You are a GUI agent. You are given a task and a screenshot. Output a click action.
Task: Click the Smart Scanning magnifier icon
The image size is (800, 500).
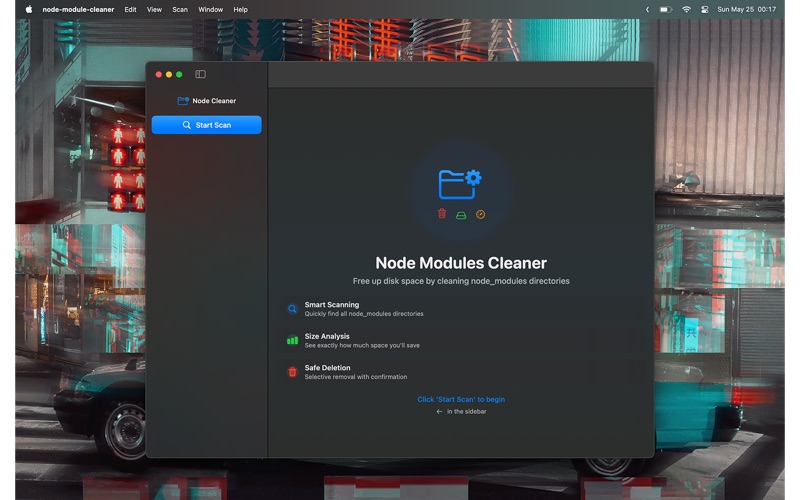pos(292,309)
